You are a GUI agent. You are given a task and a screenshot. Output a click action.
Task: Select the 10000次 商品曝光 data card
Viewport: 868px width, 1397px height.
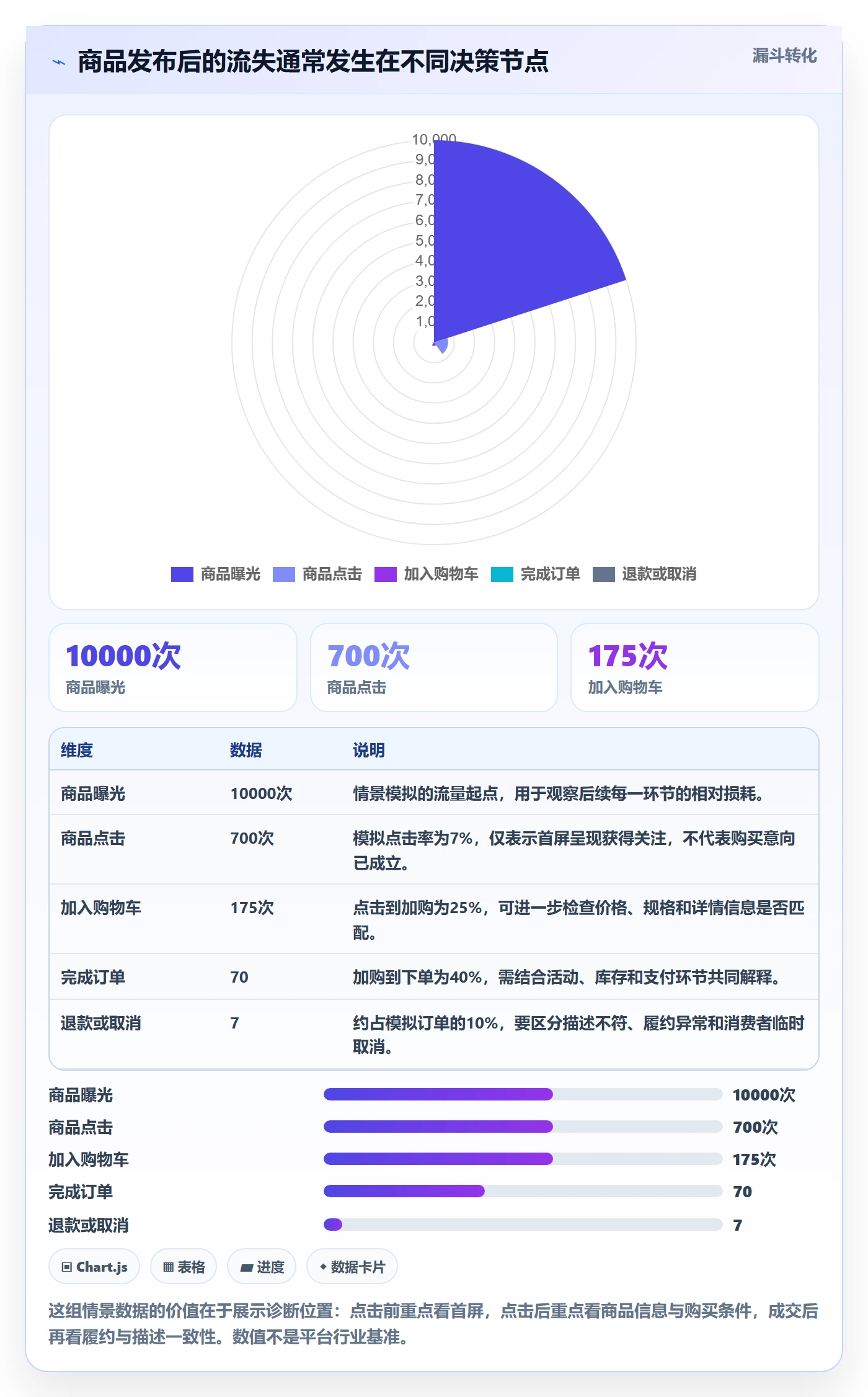click(173, 667)
